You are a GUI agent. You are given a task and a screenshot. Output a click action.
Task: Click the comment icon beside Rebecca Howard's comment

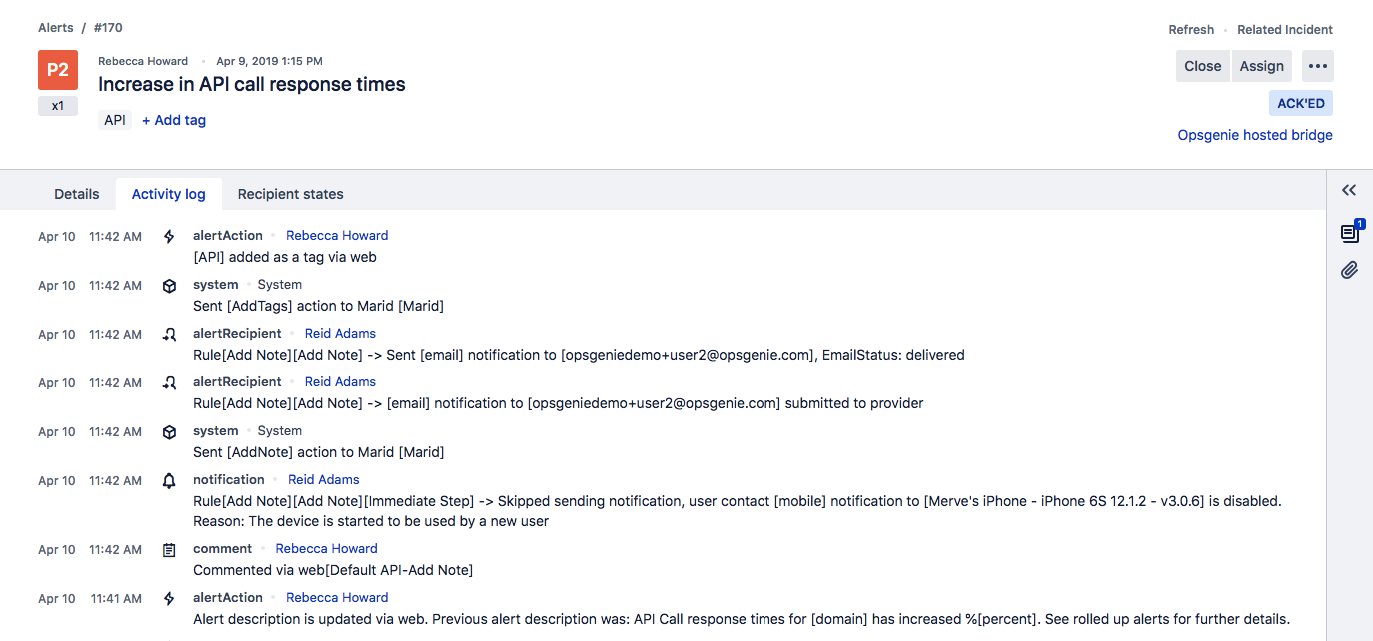point(169,549)
